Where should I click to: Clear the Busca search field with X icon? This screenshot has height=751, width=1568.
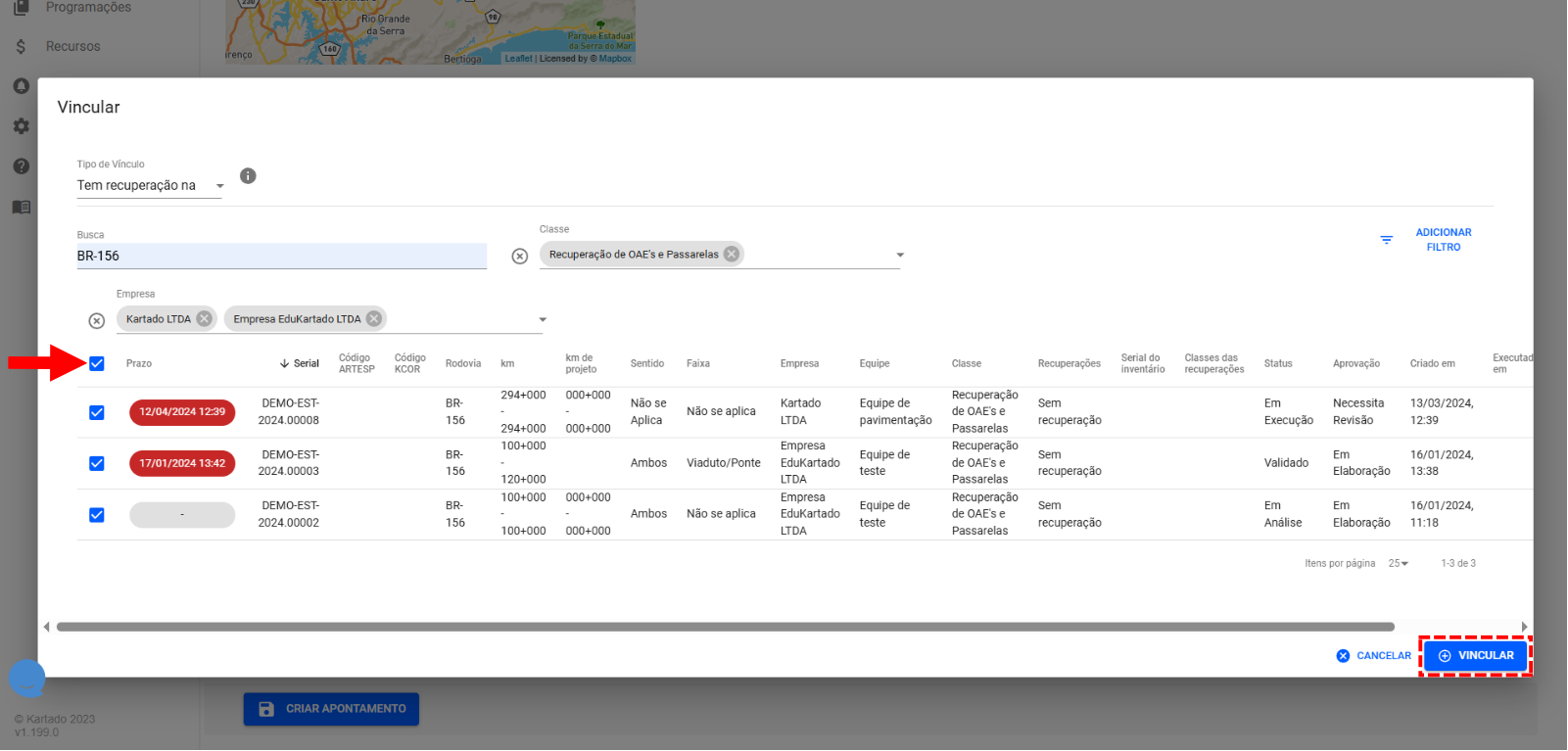point(520,257)
